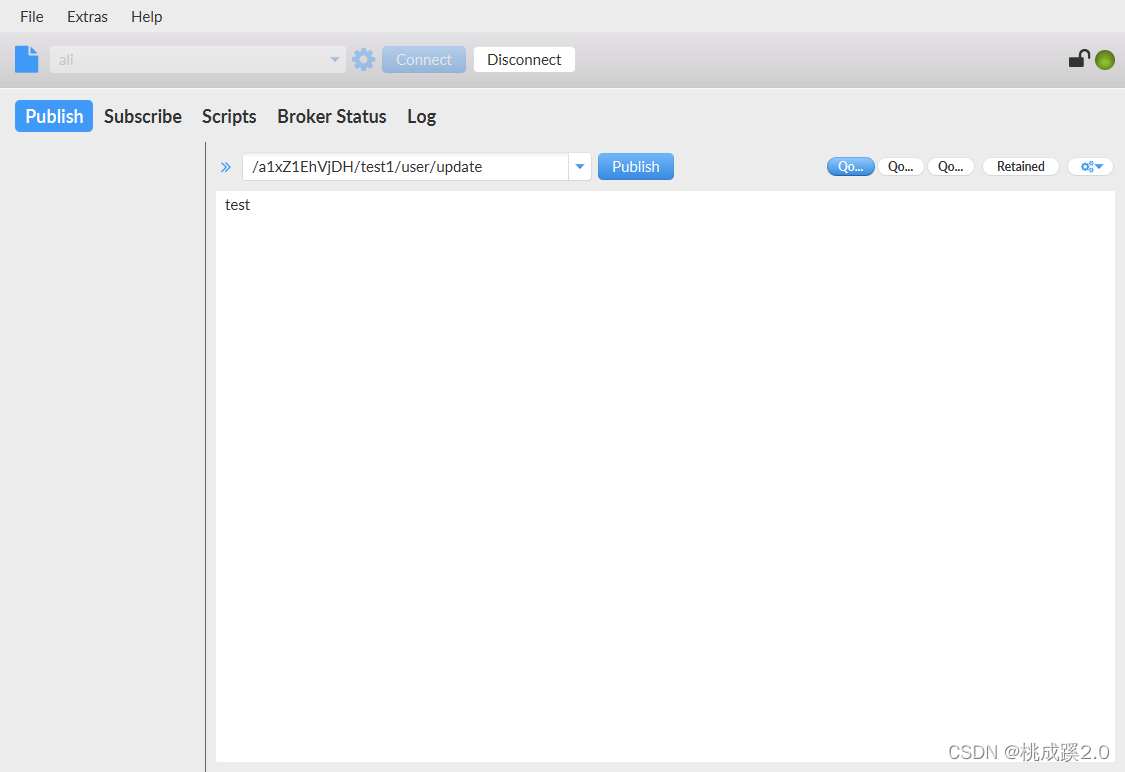The height and width of the screenshot is (772, 1125).
Task: Select QoS 0 toggle button
Action: tap(850, 167)
